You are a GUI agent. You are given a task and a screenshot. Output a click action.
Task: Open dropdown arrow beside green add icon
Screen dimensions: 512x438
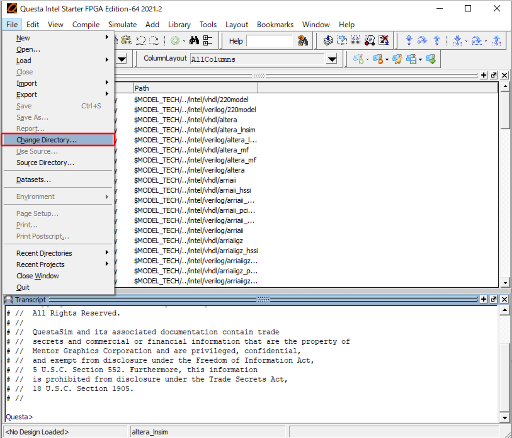pos(184,41)
